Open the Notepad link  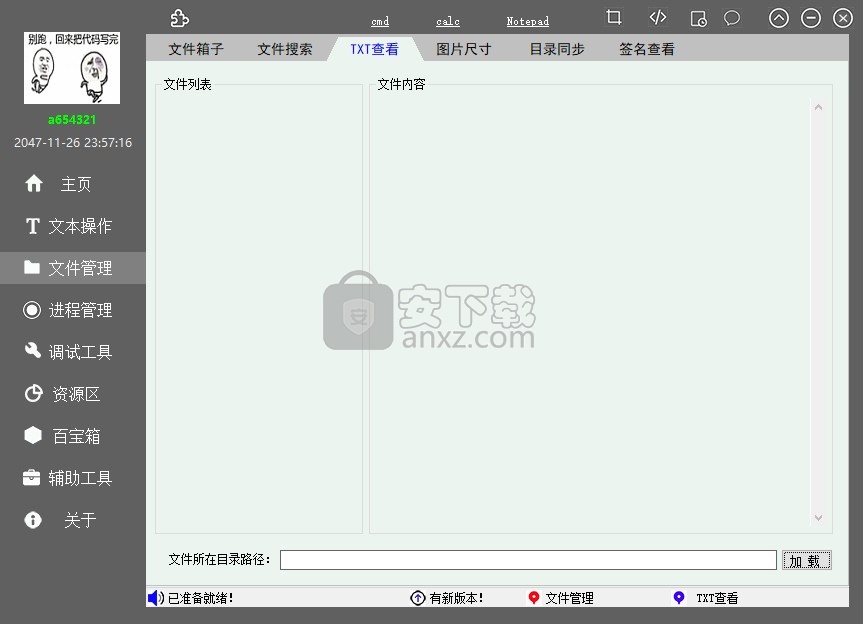527,21
